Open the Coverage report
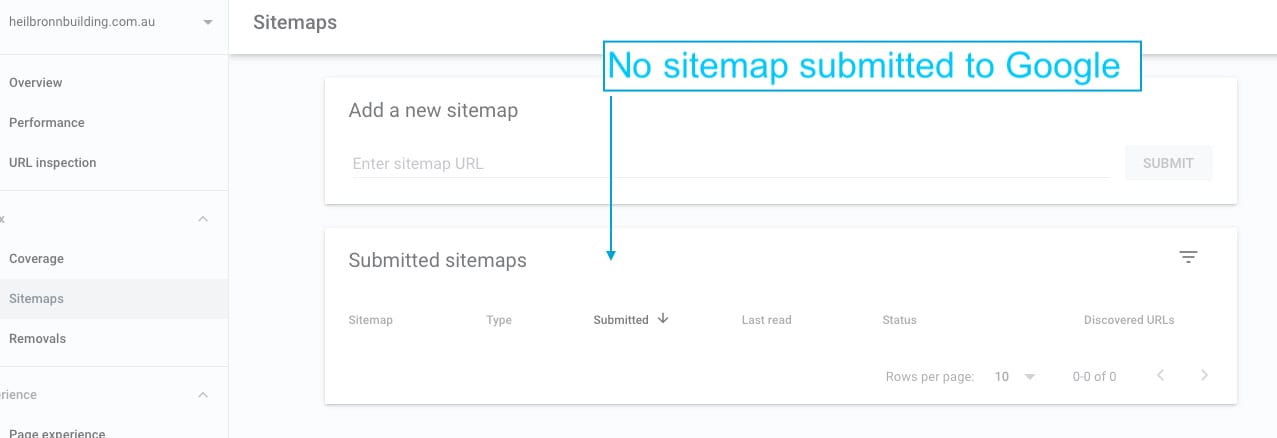Image resolution: width=1277 pixels, height=438 pixels. click(x=36, y=259)
